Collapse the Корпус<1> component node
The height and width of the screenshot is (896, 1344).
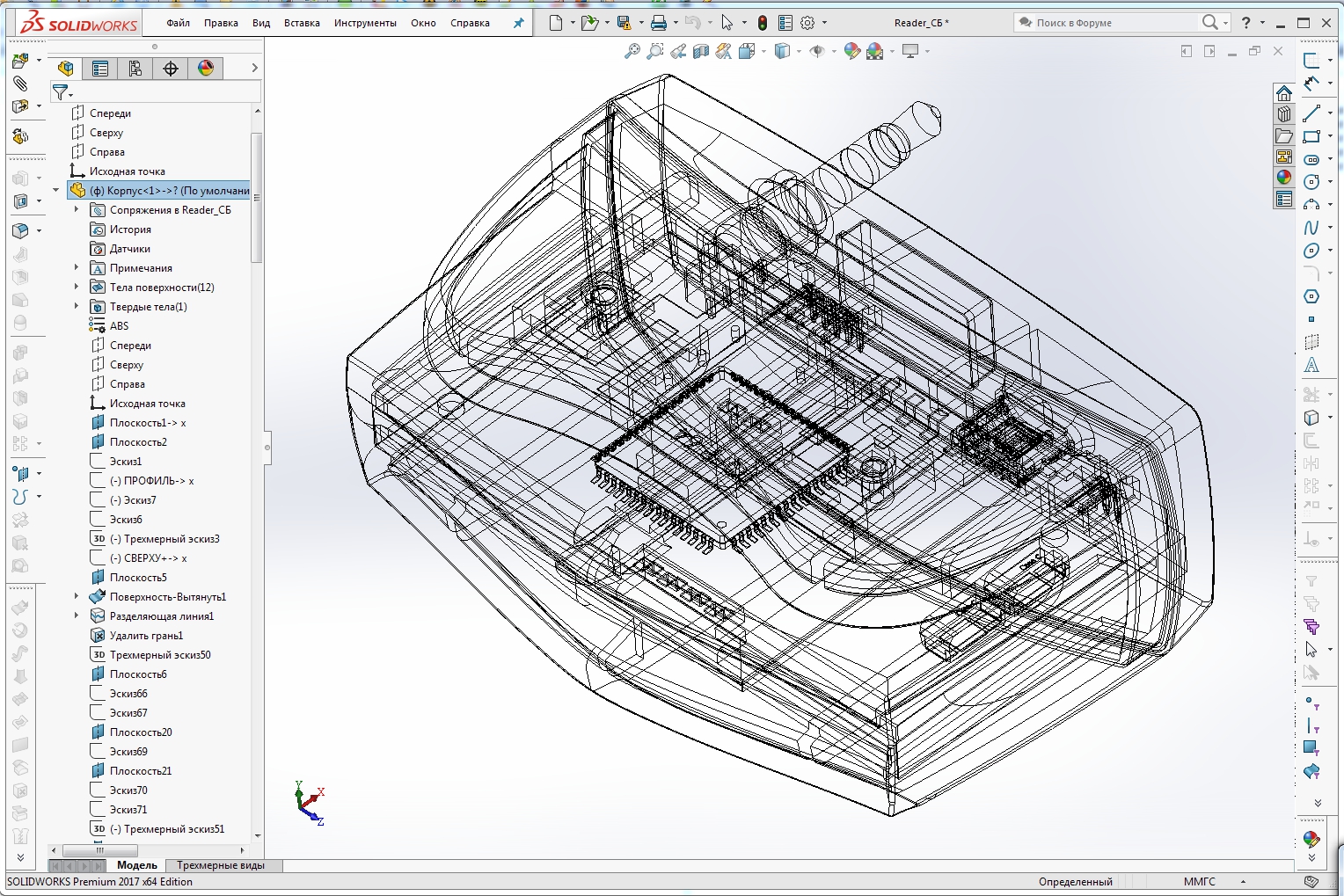(x=56, y=190)
